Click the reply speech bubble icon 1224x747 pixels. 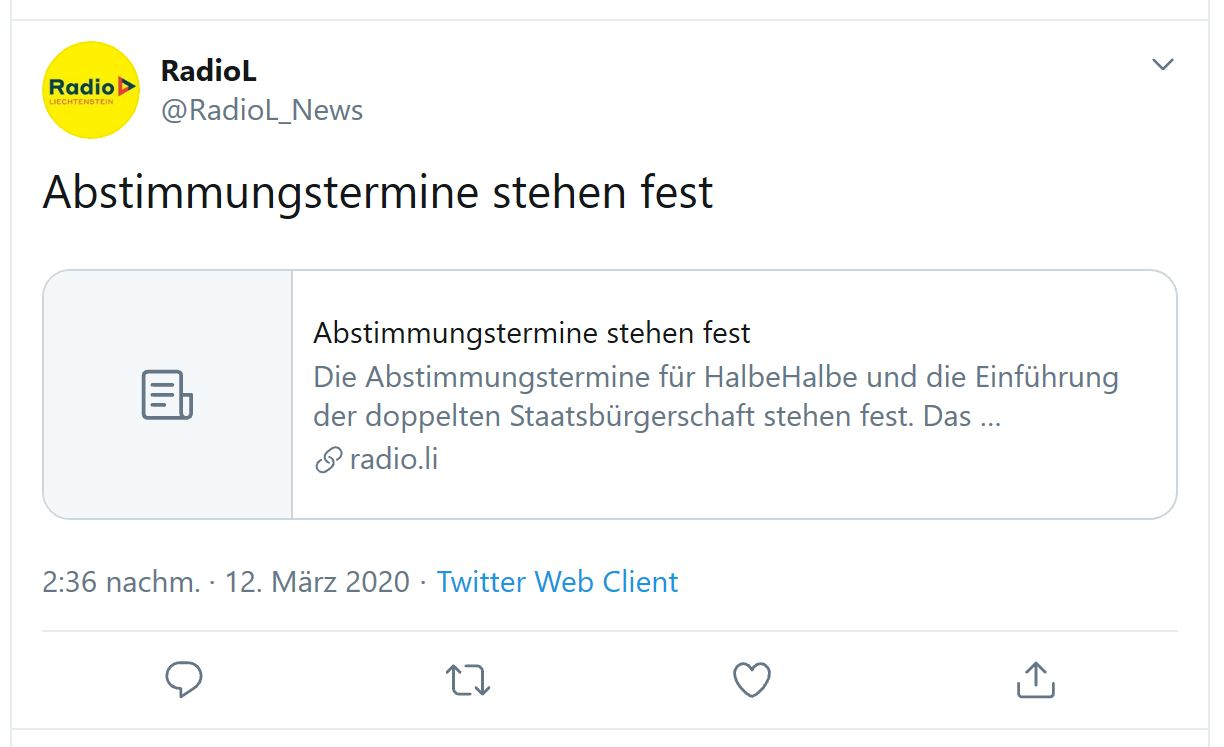pos(184,680)
